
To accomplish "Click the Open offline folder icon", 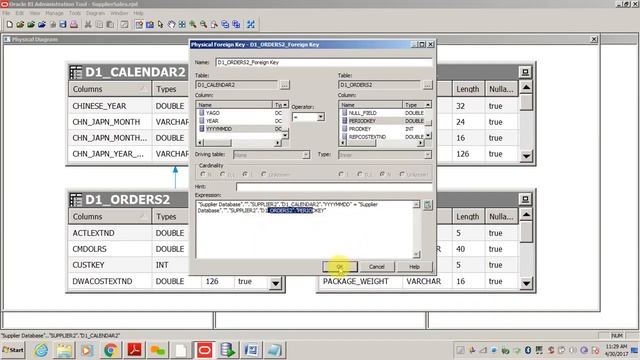I will click(20, 24).
